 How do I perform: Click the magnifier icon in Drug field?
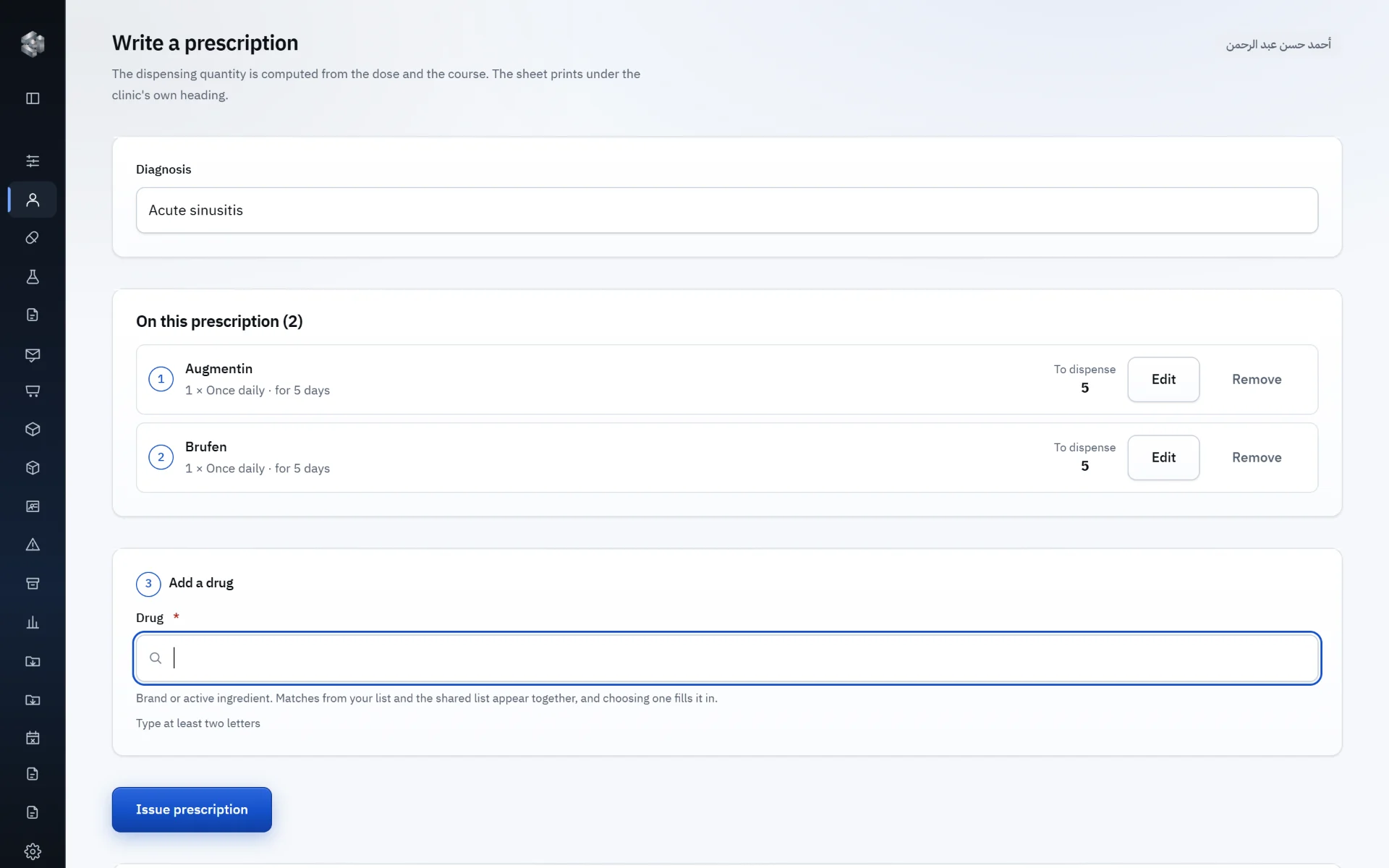(156, 658)
